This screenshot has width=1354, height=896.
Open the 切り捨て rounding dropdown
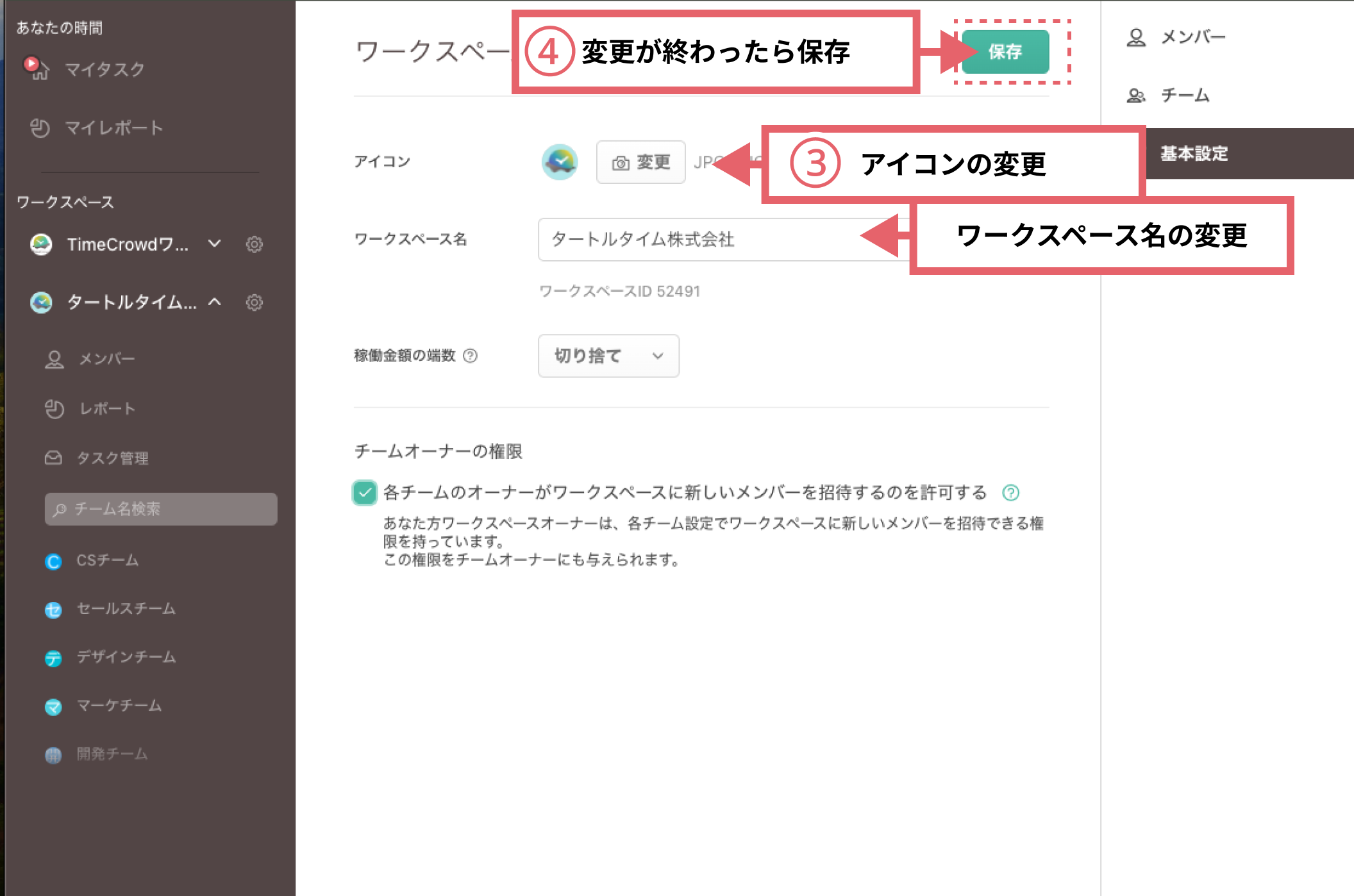608,356
